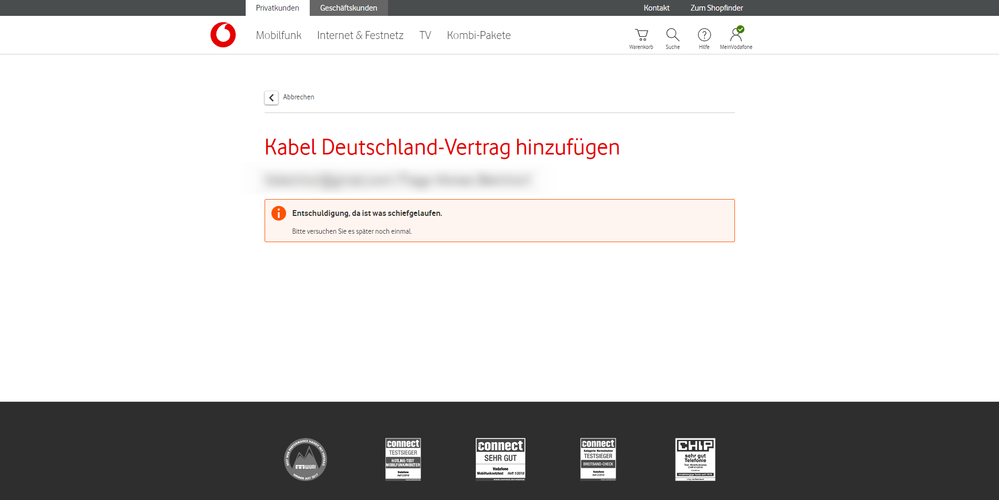Click the mountain award badge in the footer
999x500 pixels.
(x=305, y=459)
